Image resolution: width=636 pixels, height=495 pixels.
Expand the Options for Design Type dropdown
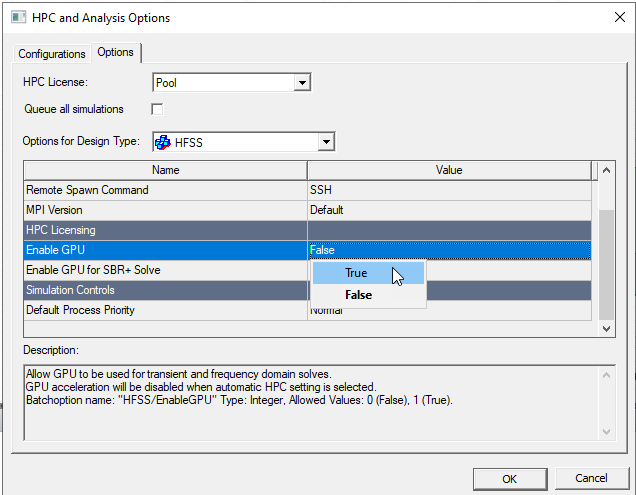[x=325, y=142]
